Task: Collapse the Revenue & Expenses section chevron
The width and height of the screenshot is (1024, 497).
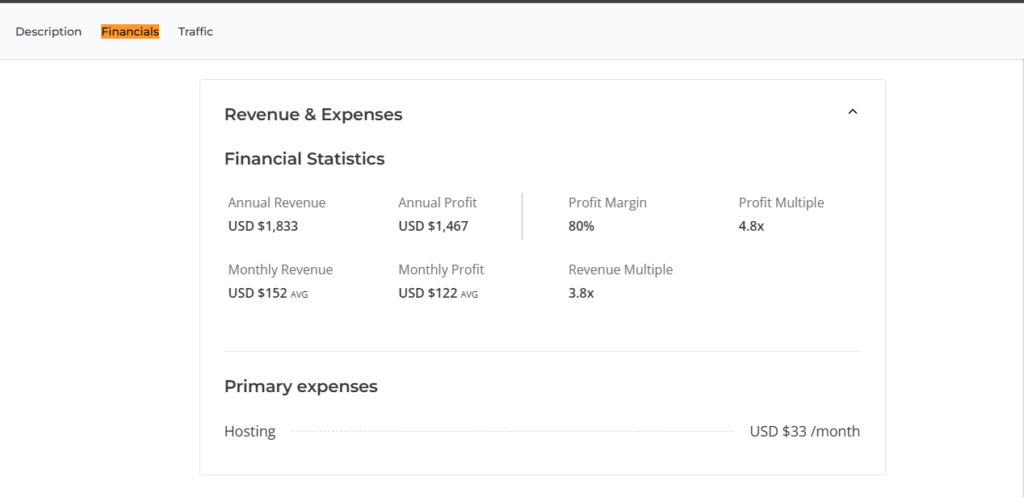Action: [x=852, y=112]
